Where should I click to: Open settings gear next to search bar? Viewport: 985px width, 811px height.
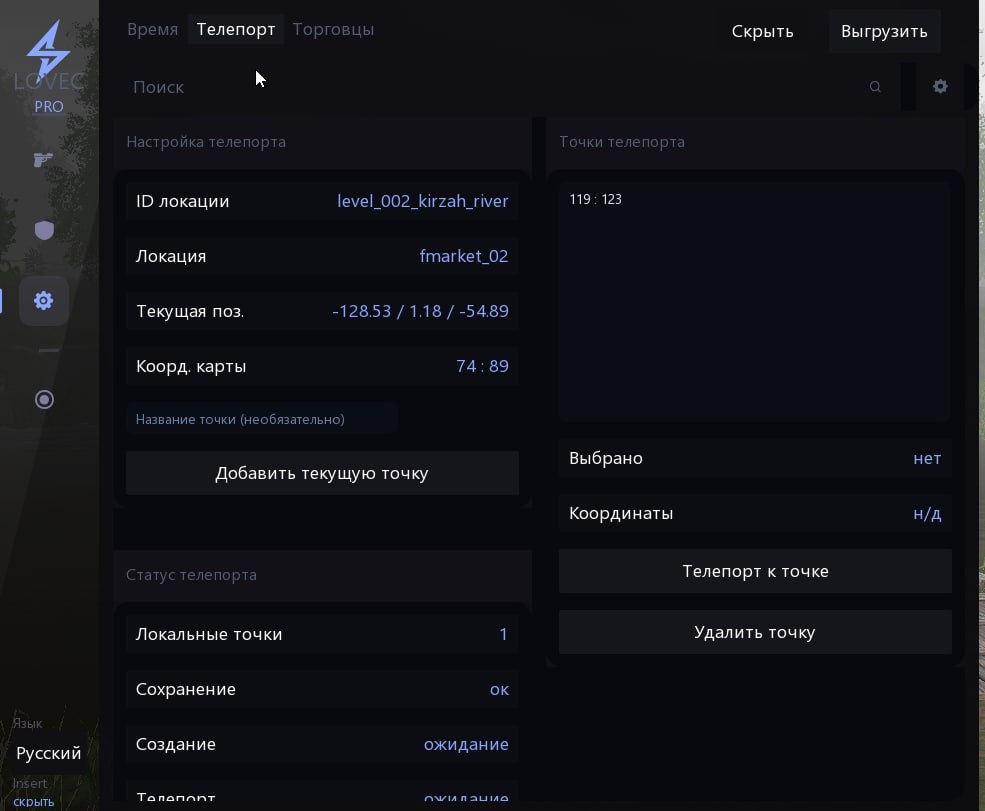click(940, 87)
